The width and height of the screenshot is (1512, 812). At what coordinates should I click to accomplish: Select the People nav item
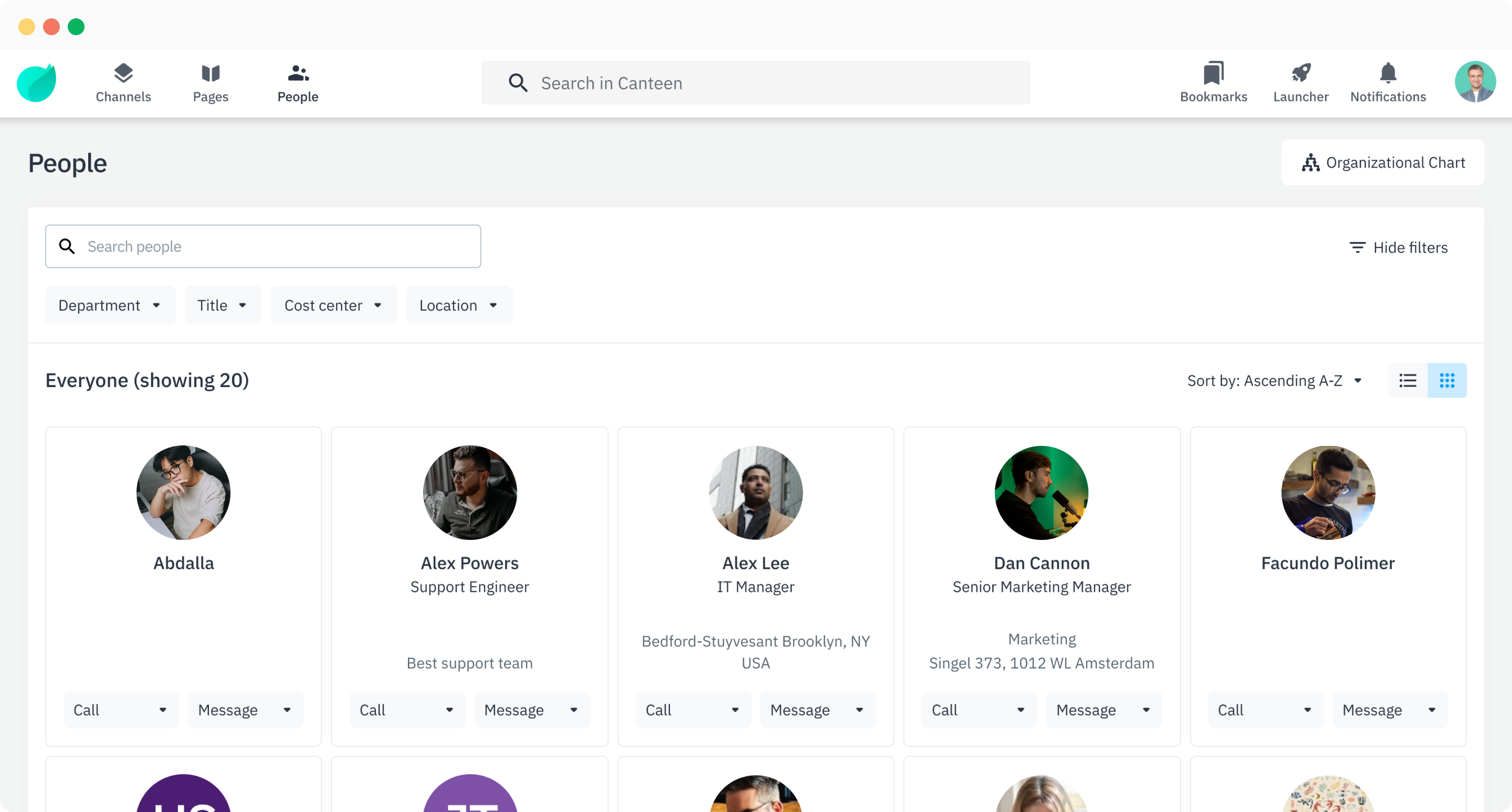pos(298,83)
